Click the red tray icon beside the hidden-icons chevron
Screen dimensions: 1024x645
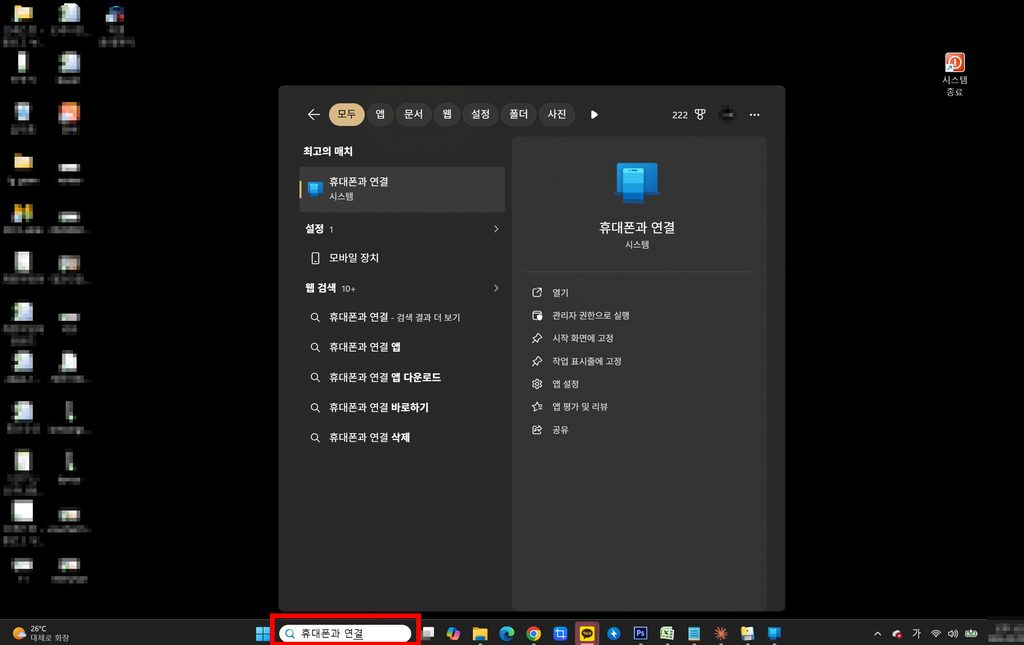pyautogui.click(x=897, y=633)
